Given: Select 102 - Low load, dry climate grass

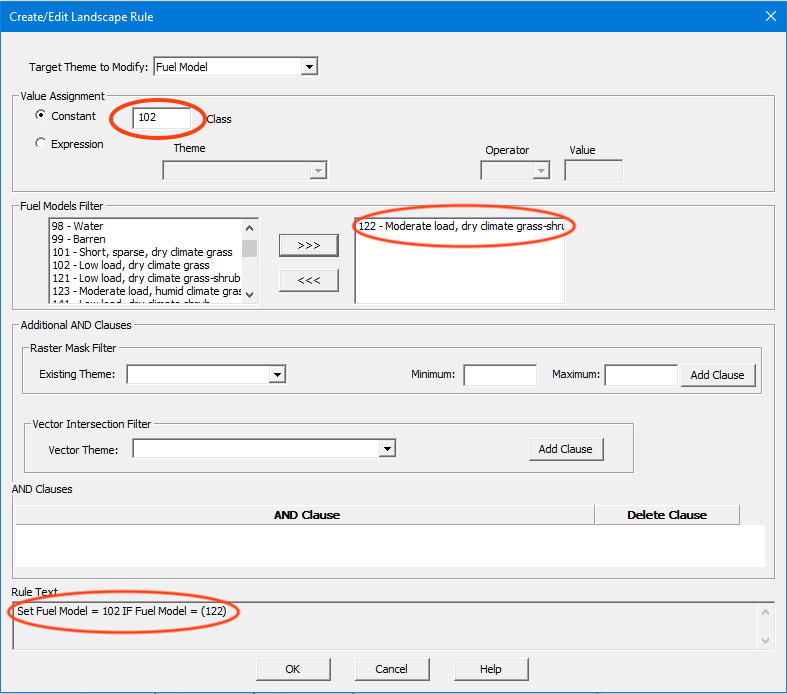Looking at the screenshot, I should (130, 265).
